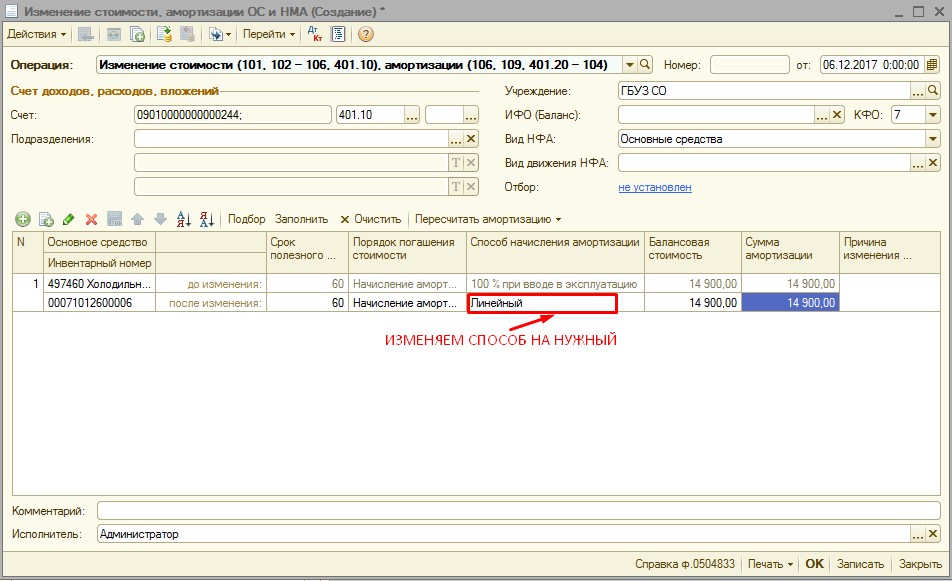Viewport: 952px width, 581px height.
Task: Click the calendar icon next to date
Action: pos(933,64)
